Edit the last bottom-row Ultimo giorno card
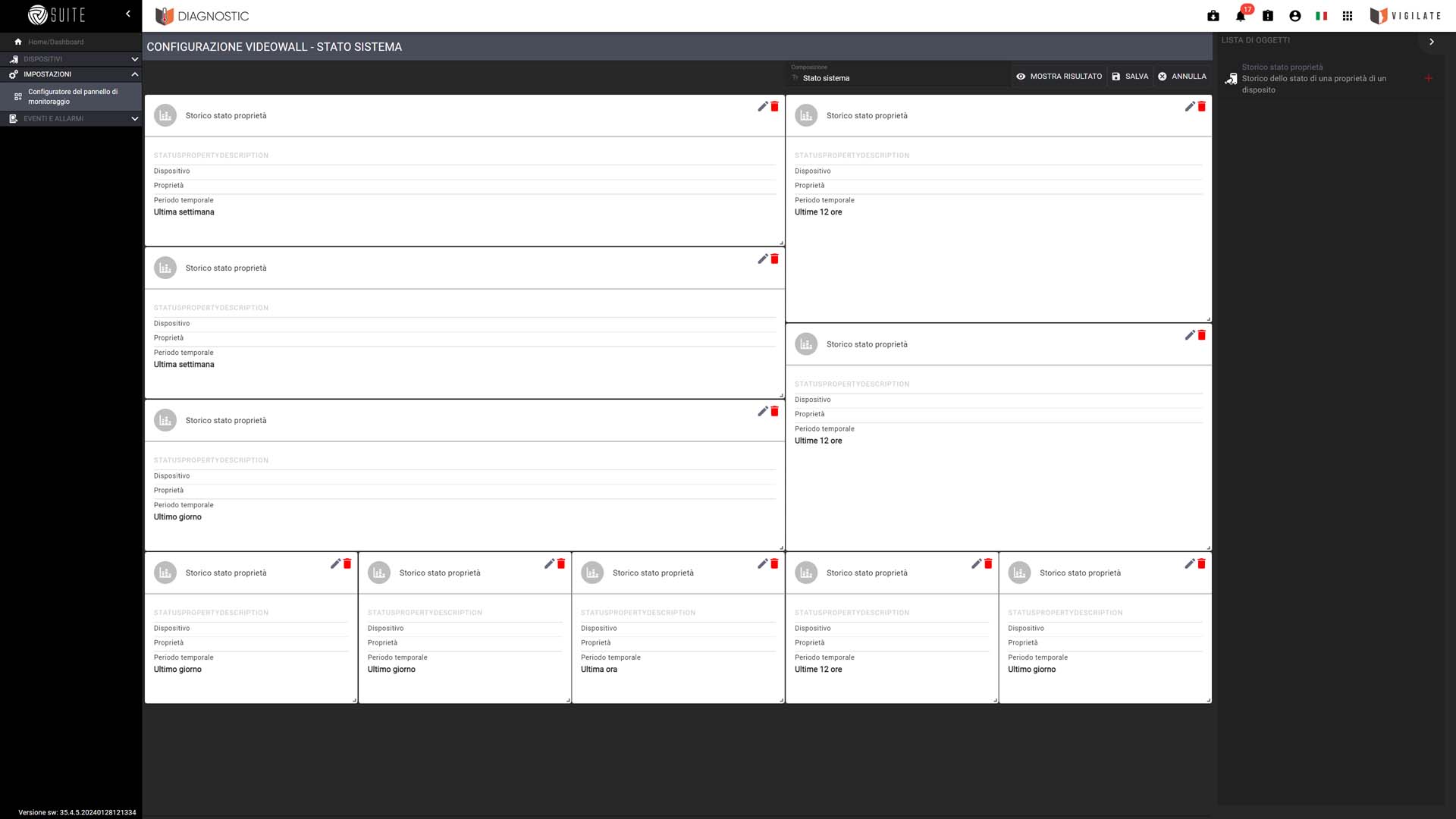 point(1190,564)
